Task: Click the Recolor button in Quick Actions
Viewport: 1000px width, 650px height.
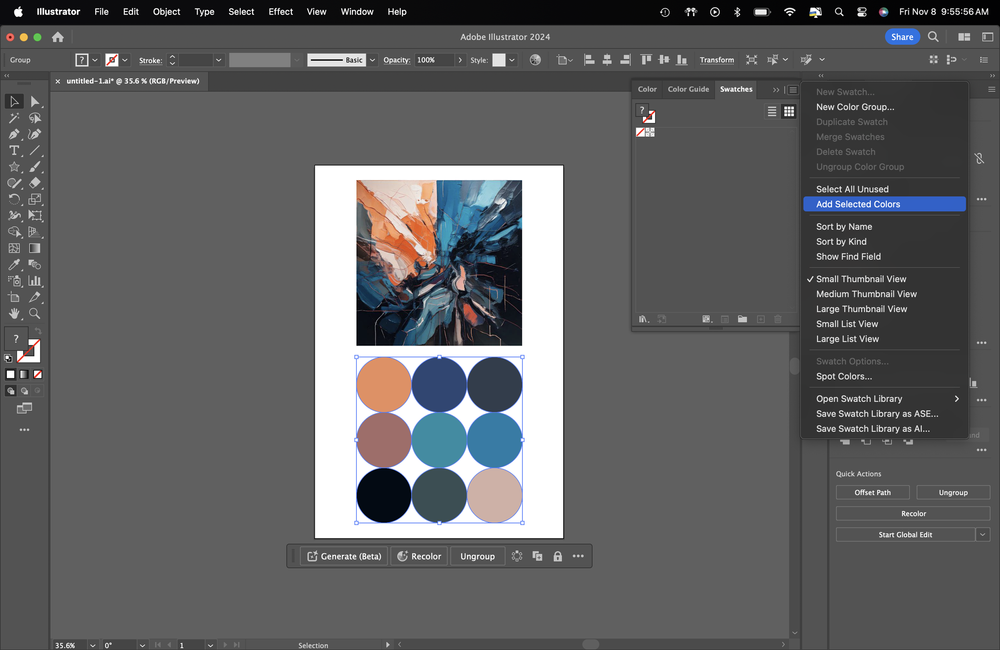Action: (x=913, y=514)
